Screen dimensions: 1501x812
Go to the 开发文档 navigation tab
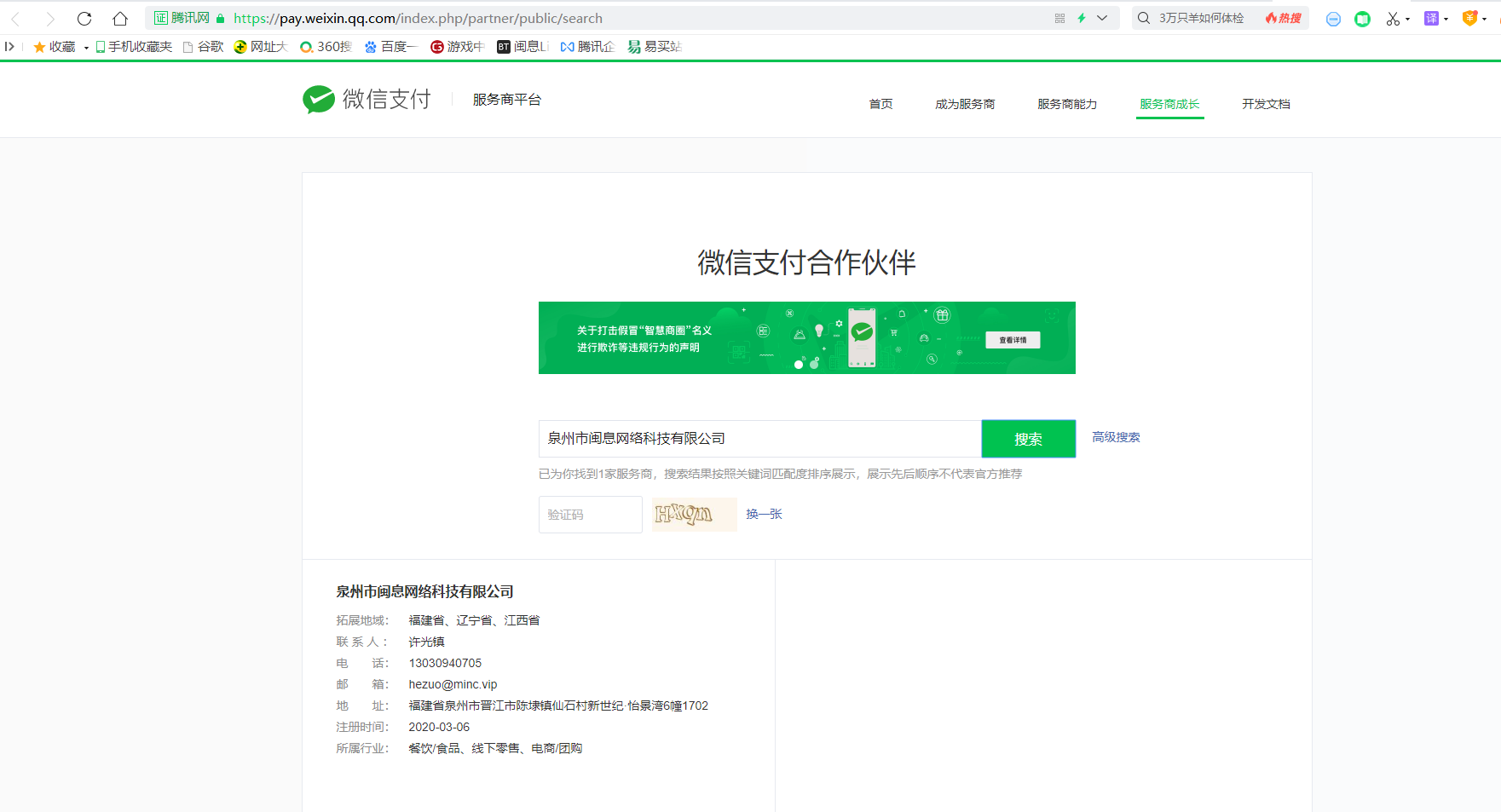(x=1266, y=104)
